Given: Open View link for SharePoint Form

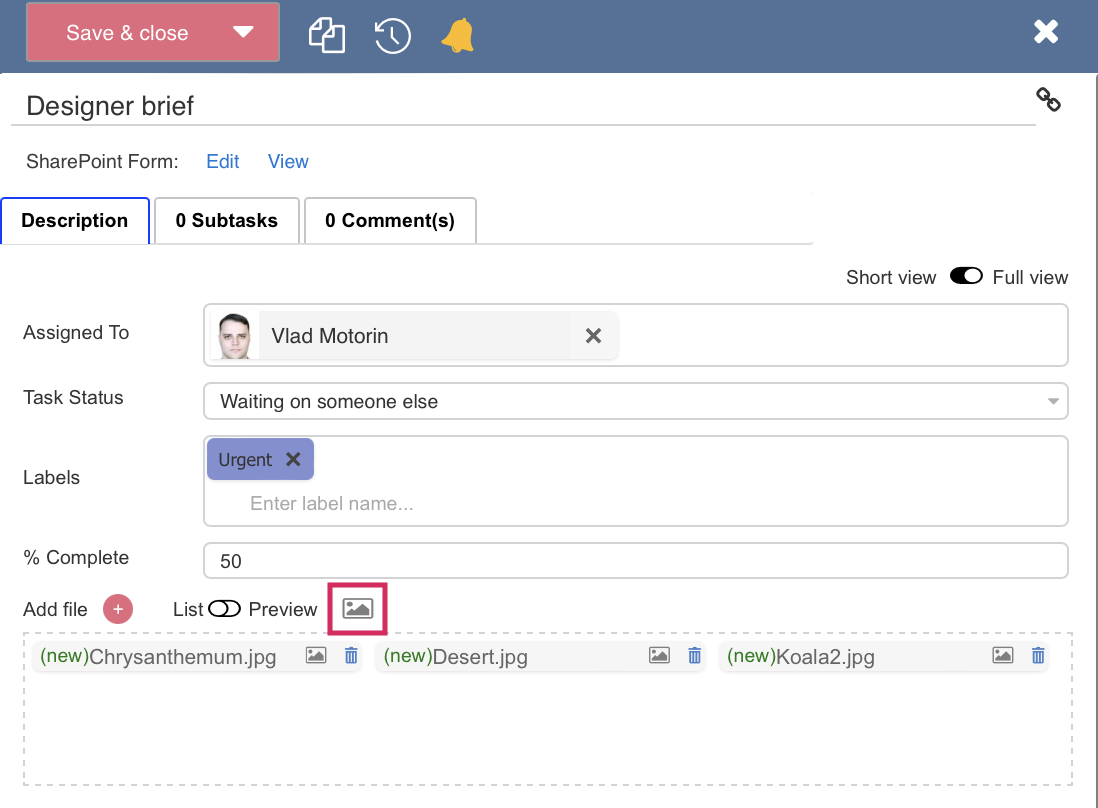Looking at the screenshot, I should (x=288, y=161).
